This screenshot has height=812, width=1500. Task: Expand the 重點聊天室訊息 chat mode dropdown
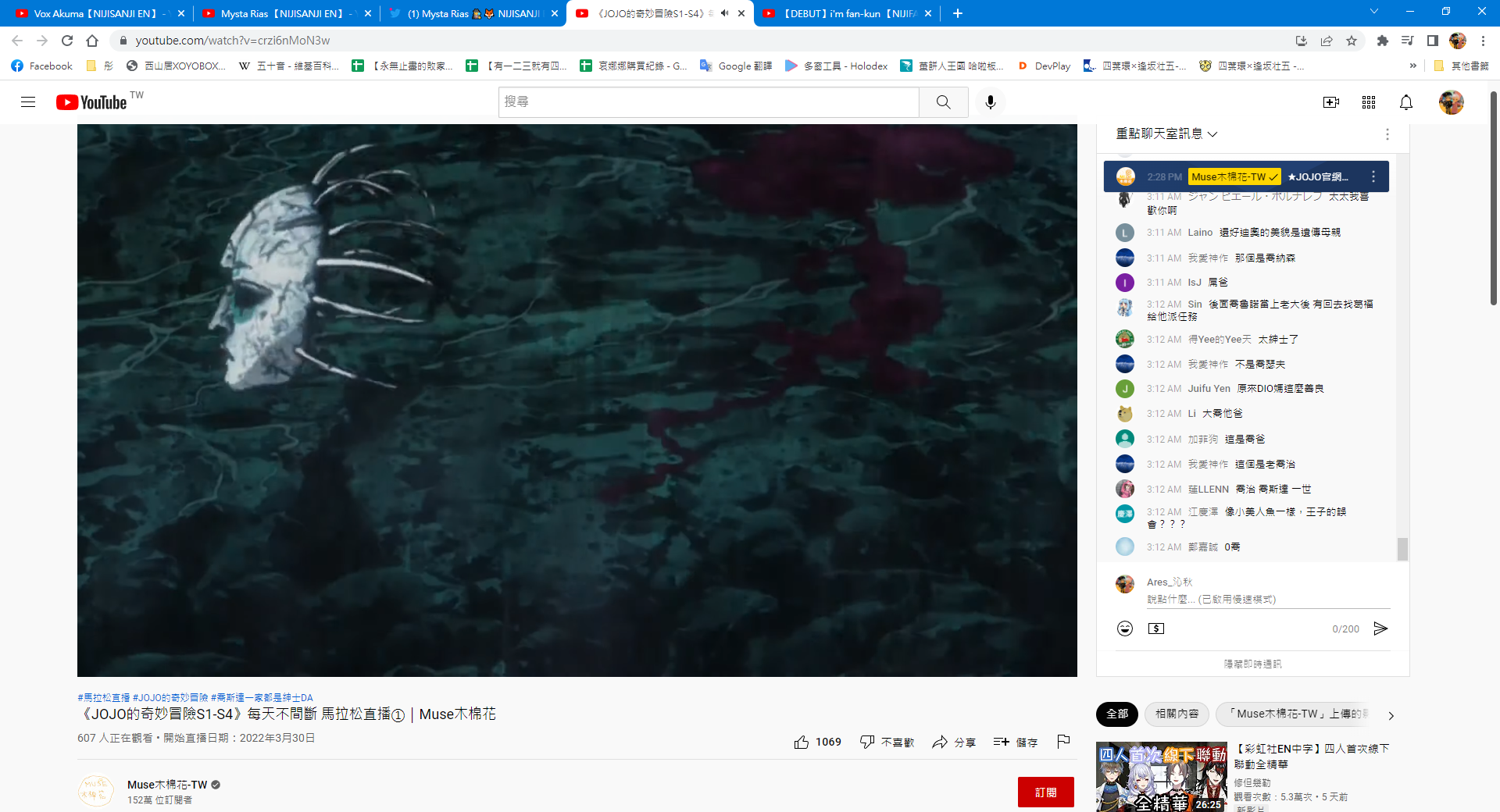[1166, 134]
